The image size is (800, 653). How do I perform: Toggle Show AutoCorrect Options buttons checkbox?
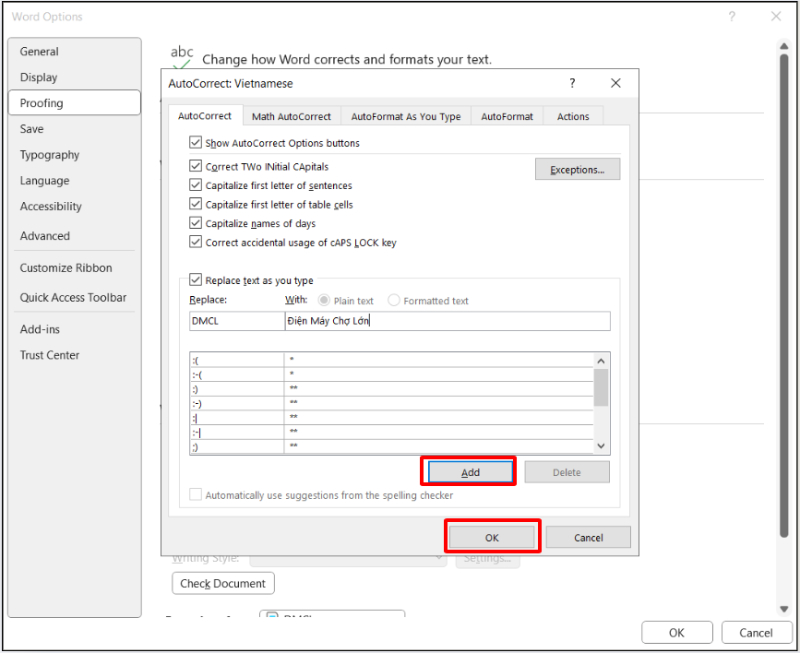tap(195, 143)
